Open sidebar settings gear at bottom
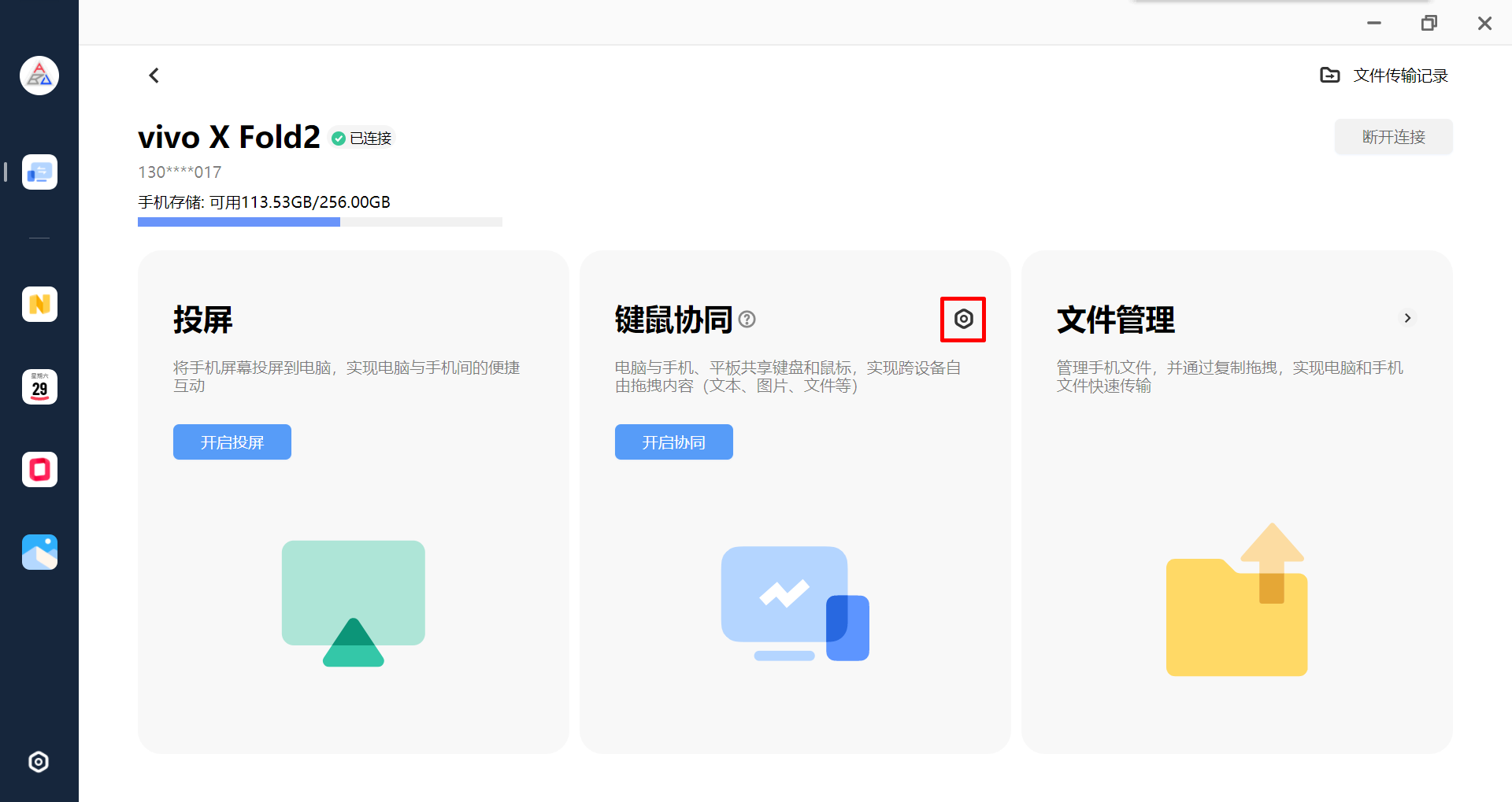 pos(39,762)
